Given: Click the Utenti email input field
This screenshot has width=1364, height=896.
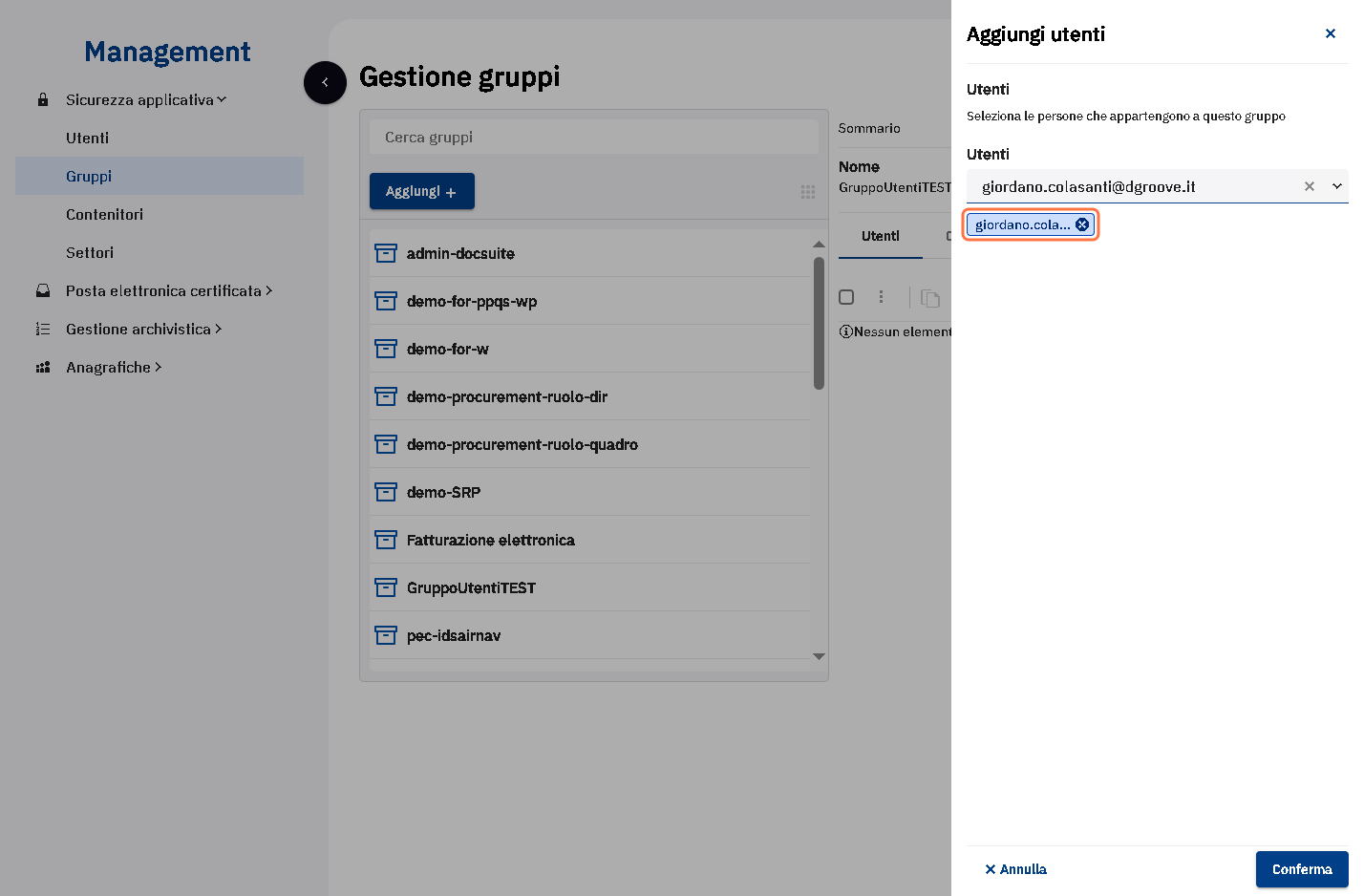Looking at the screenshot, I should 1134,186.
